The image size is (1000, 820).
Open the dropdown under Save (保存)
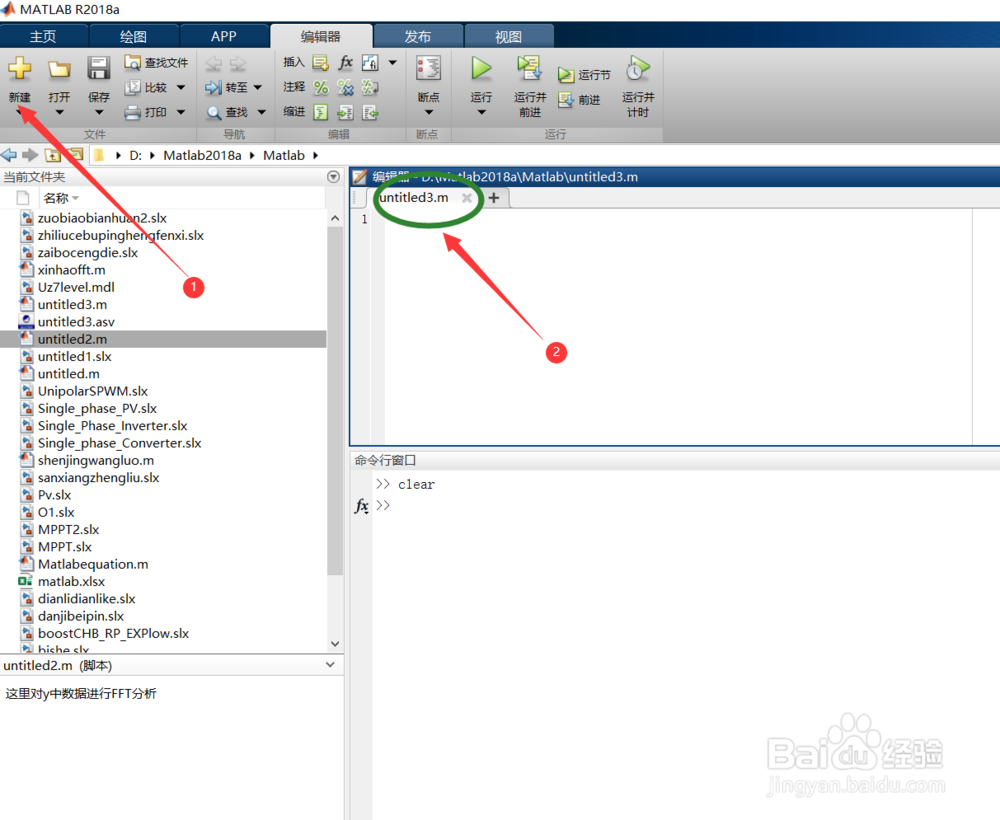point(99,113)
